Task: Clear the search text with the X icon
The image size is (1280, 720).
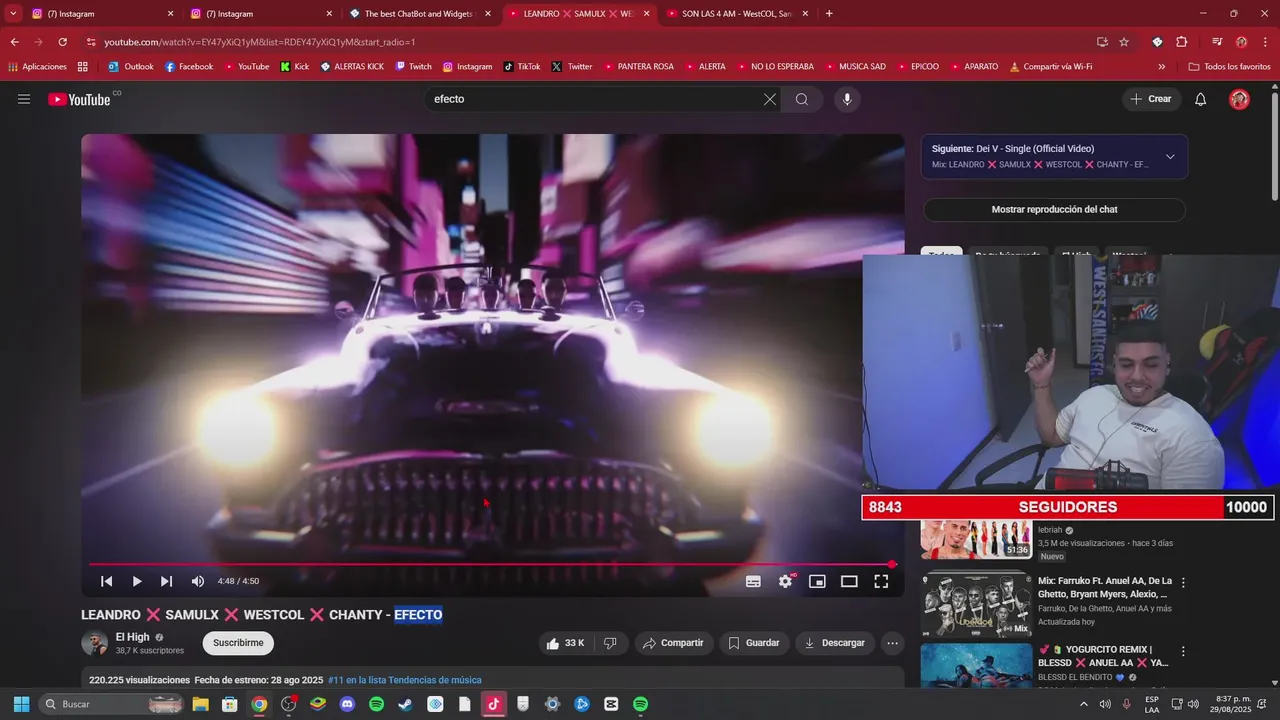Action: point(769,99)
